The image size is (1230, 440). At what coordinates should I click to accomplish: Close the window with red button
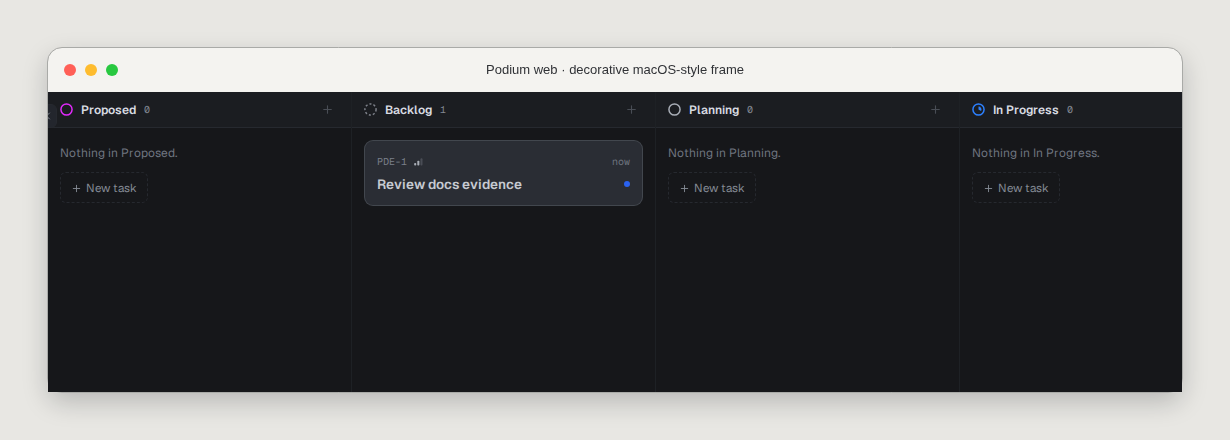click(70, 70)
